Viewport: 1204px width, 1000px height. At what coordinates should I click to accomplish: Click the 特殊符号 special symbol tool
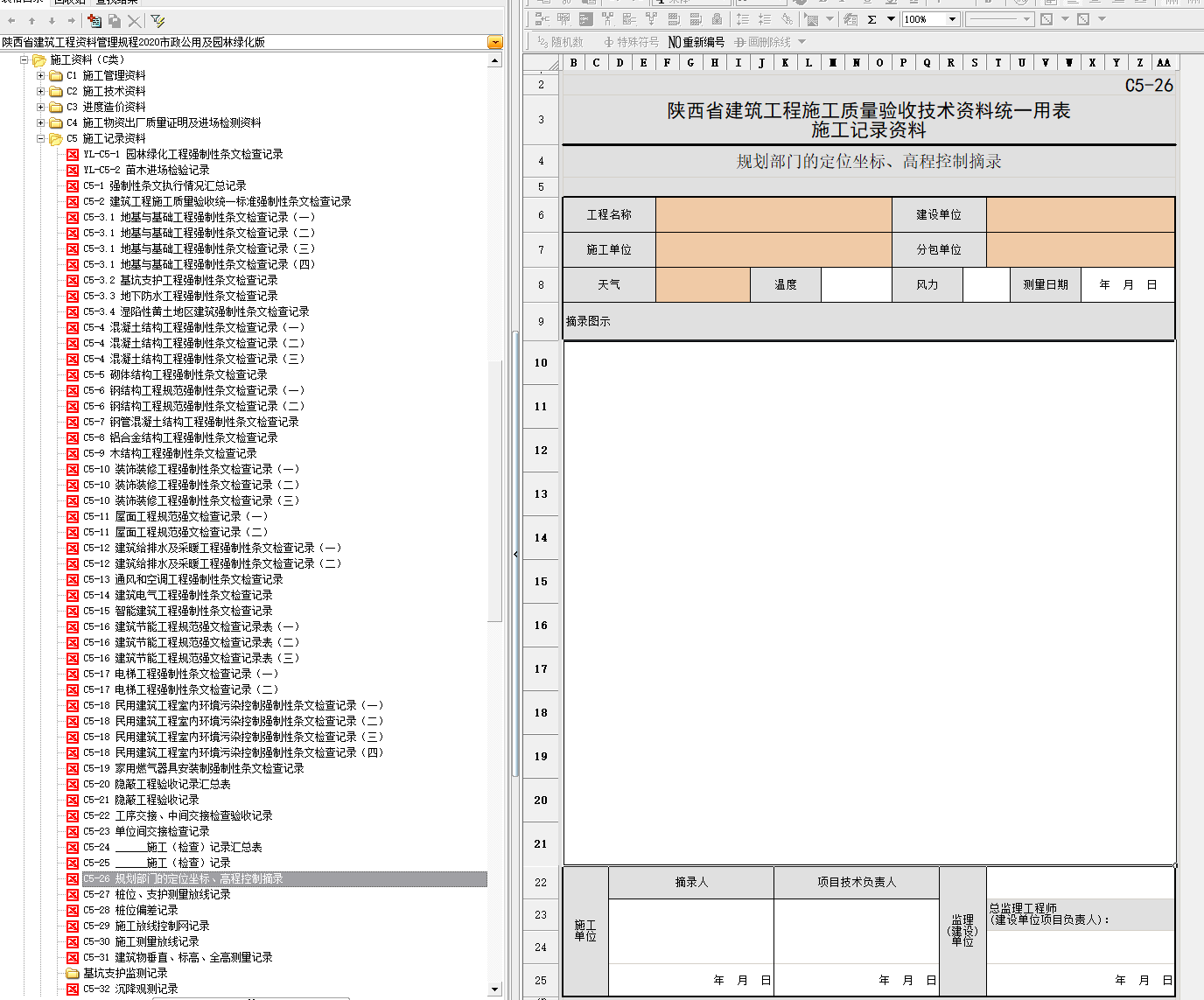coord(631,42)
